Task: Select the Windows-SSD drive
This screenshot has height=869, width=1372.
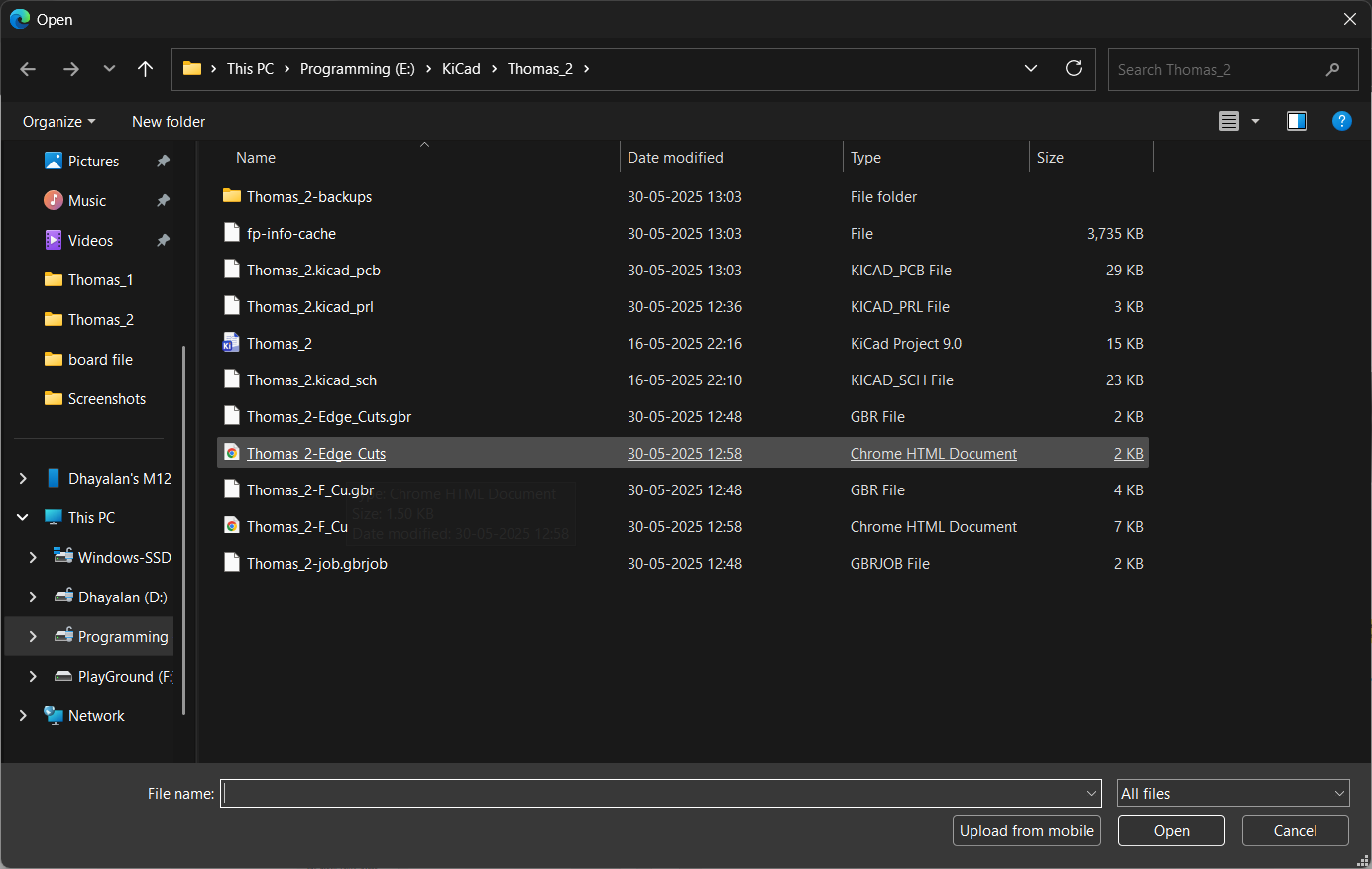Action: (124, 557)
